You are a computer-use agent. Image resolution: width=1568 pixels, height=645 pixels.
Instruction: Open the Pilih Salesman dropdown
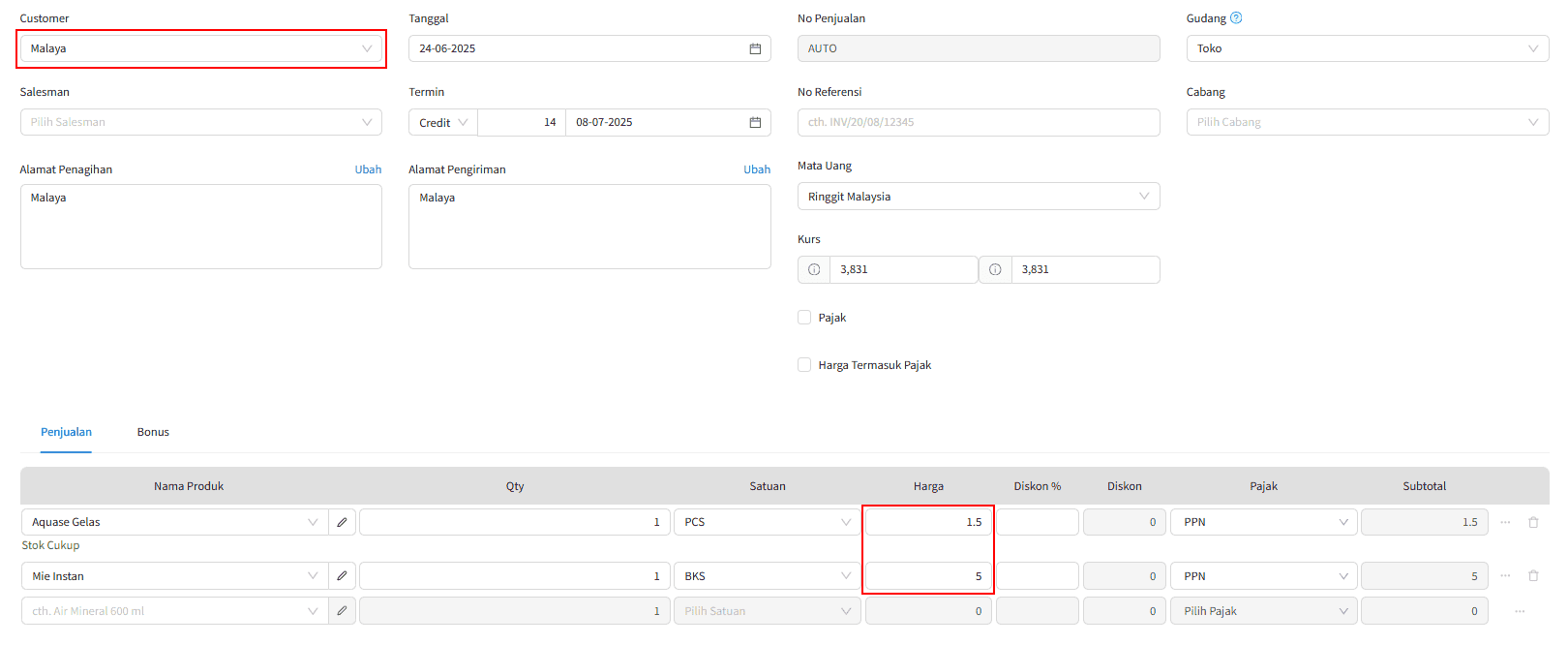tap(200, 122)
